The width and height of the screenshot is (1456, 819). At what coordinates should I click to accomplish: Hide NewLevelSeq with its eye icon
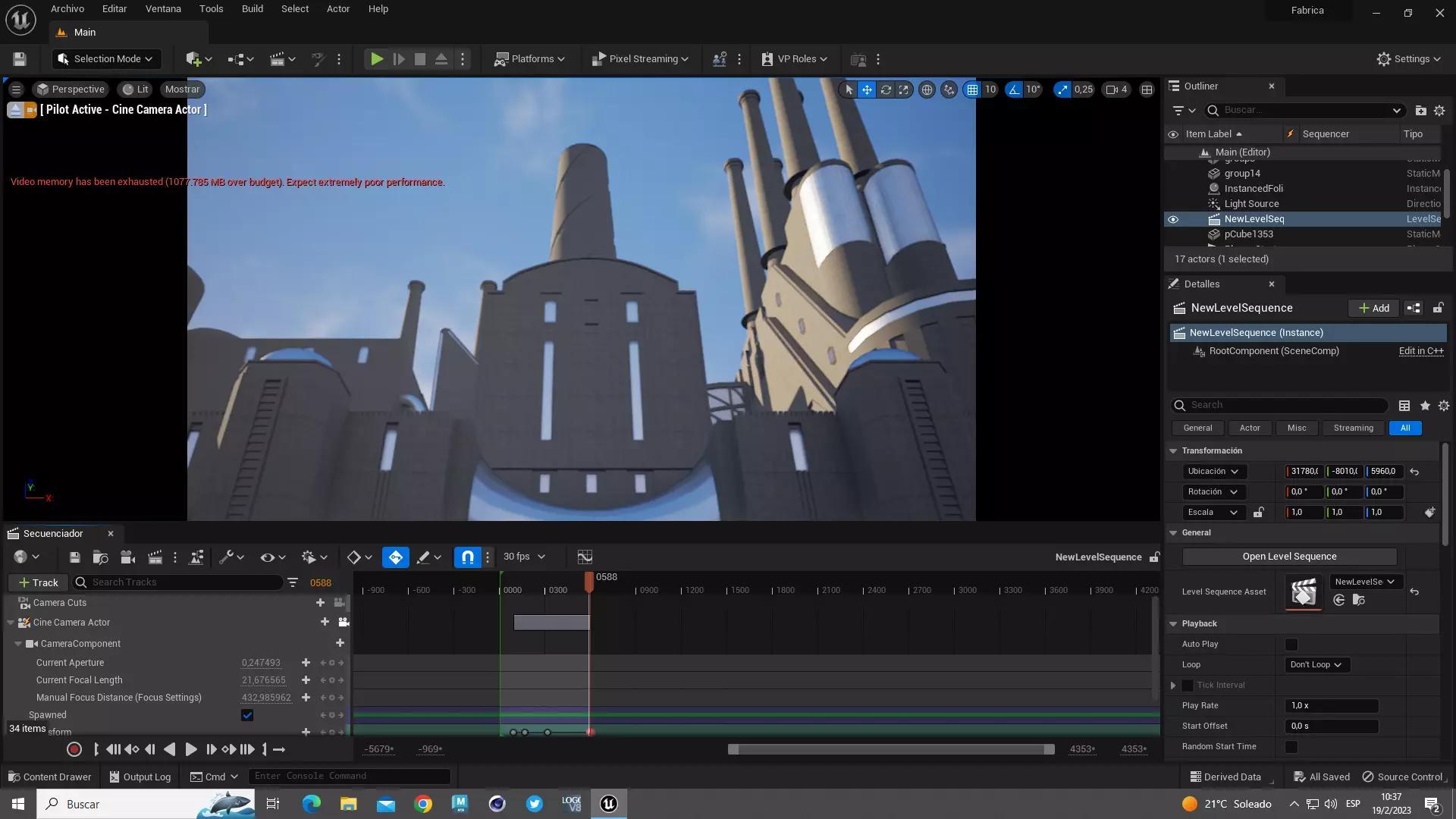tap(1172, 219)
